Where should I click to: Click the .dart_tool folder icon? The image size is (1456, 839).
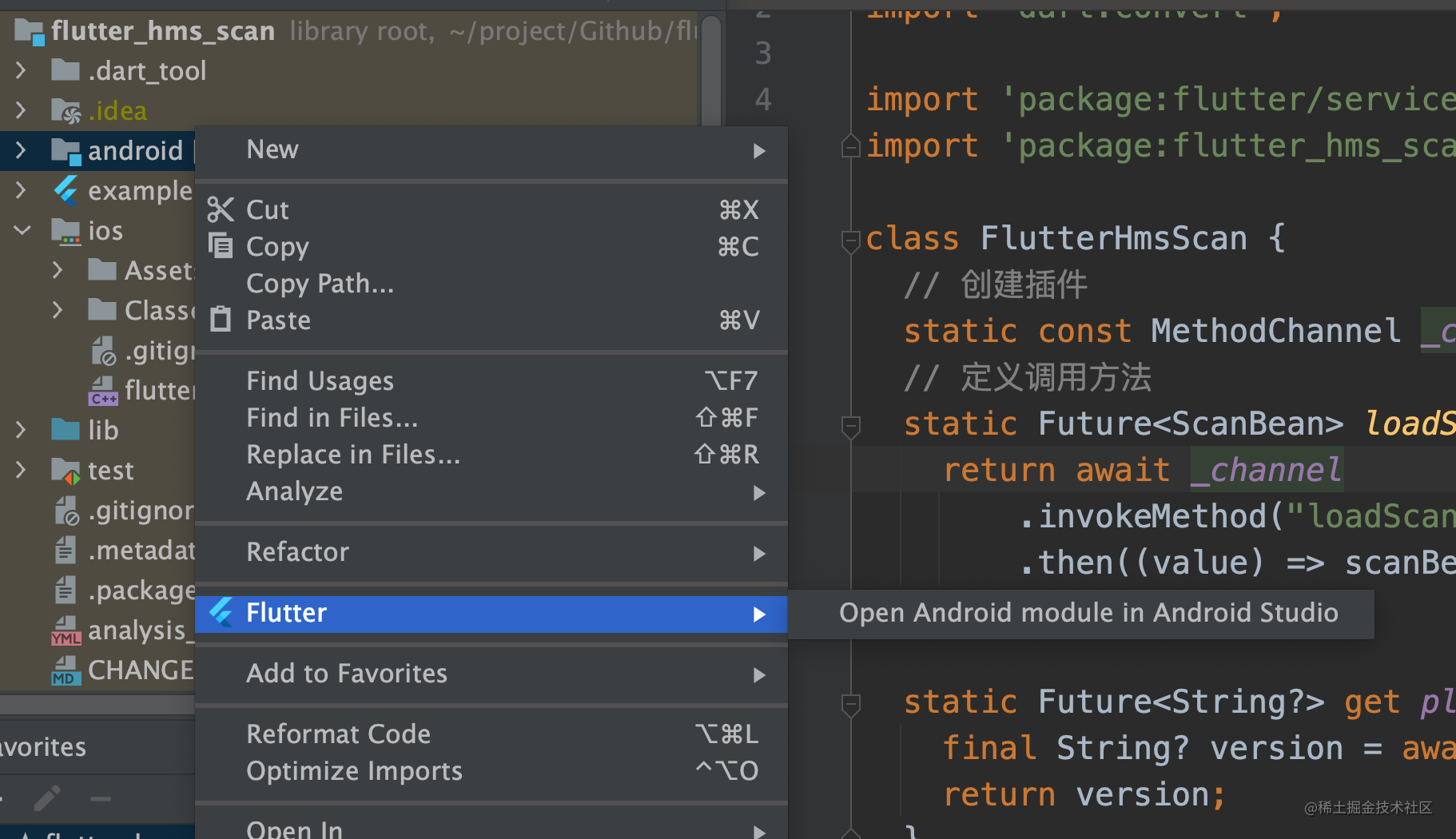66,70
